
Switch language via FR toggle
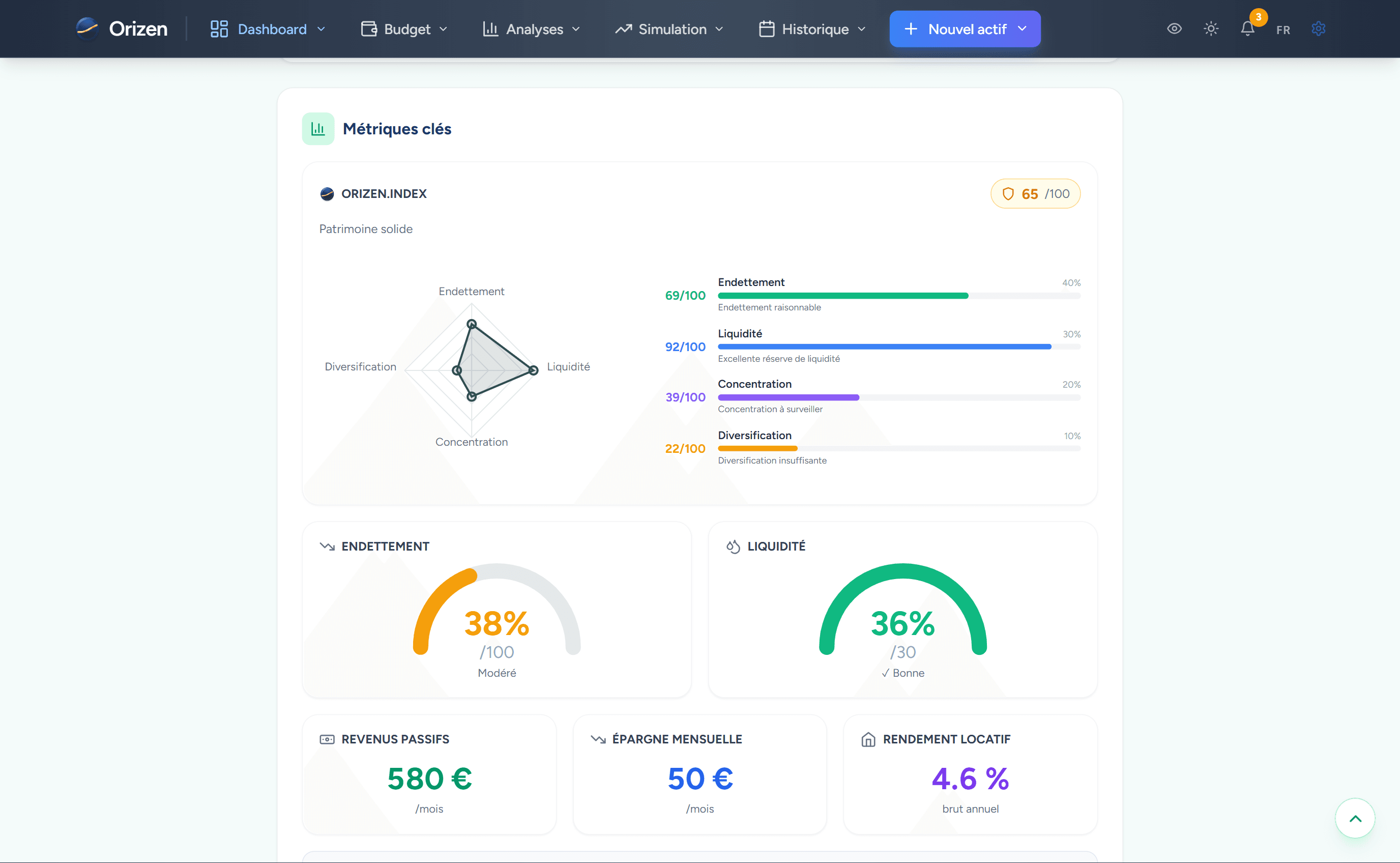[x=1283, y=30]
